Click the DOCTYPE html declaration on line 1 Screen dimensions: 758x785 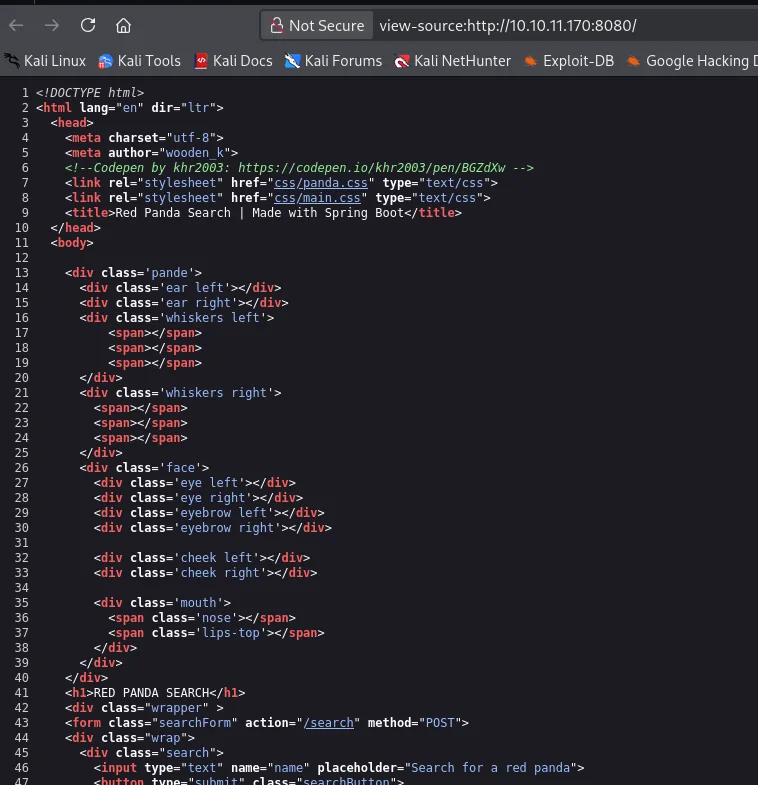(90, 93)
